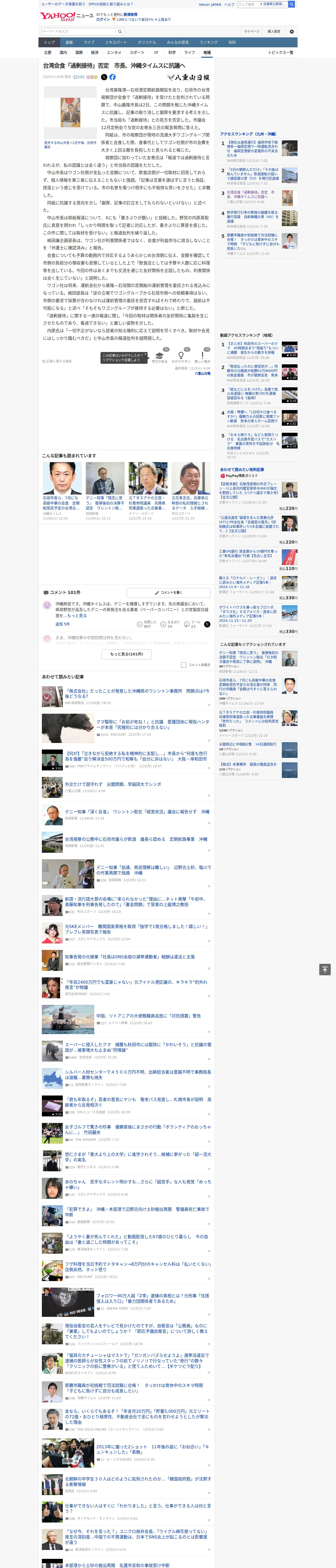The width and height of the screenshot is (336, 1568).
Task: Dismiss the クマ駆除 recommended article
Action: pyautogui.click(x=209, y=741)
